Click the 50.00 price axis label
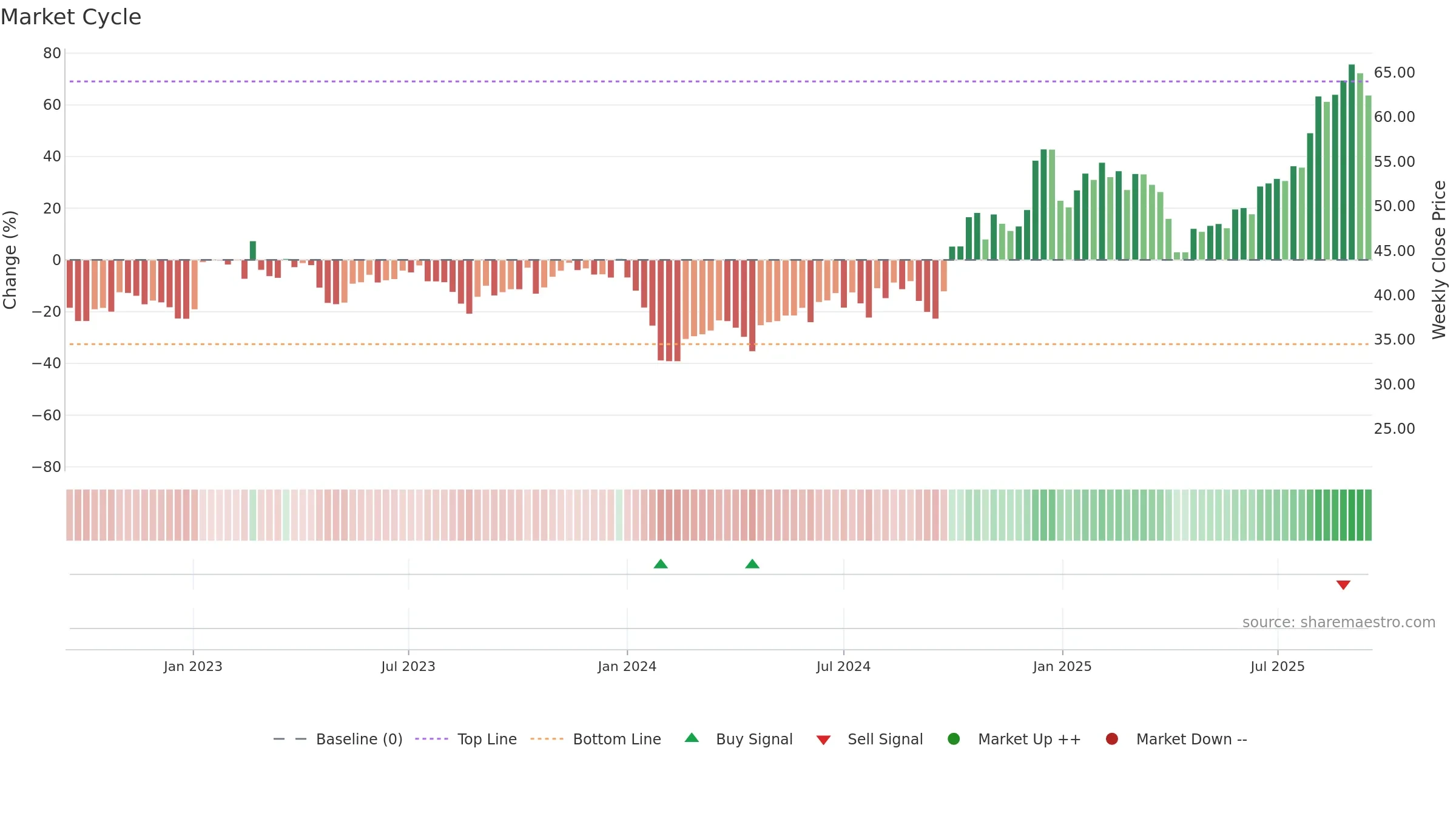The height and width of the screenshot is (819, 1456). click(1394, 206)
